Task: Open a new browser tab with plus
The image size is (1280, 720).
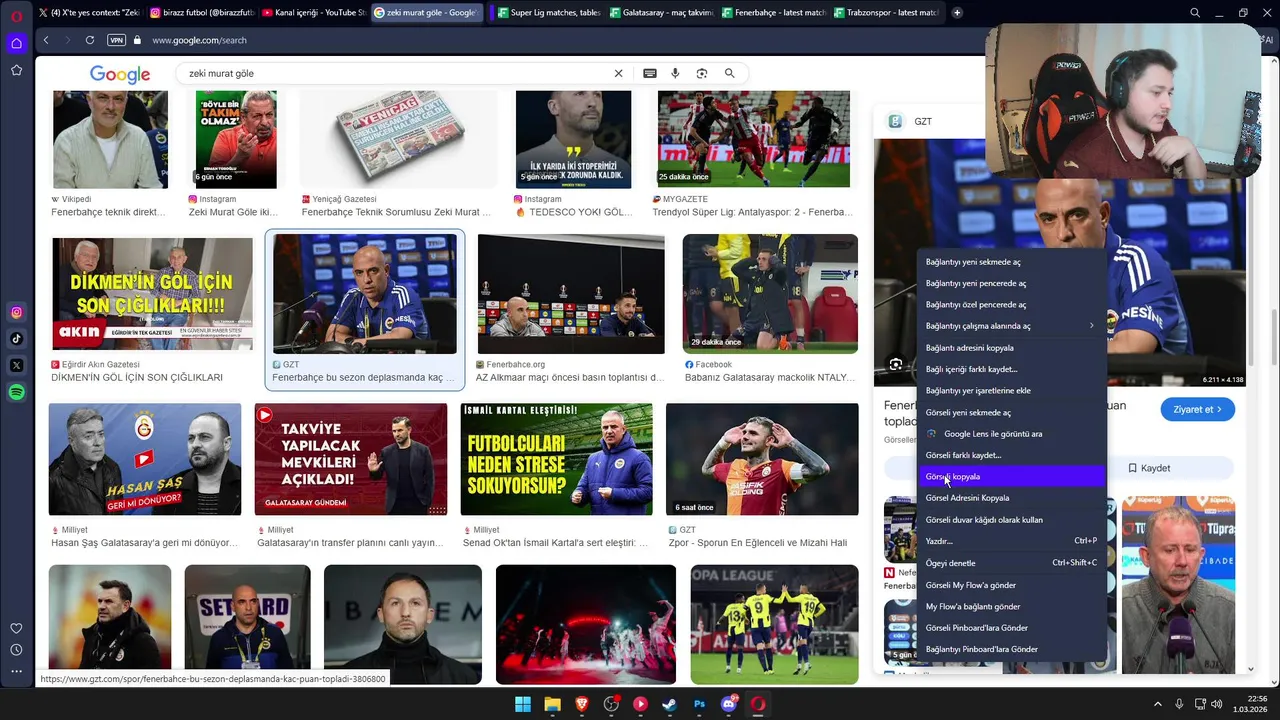Action: (x=957, y=13)
